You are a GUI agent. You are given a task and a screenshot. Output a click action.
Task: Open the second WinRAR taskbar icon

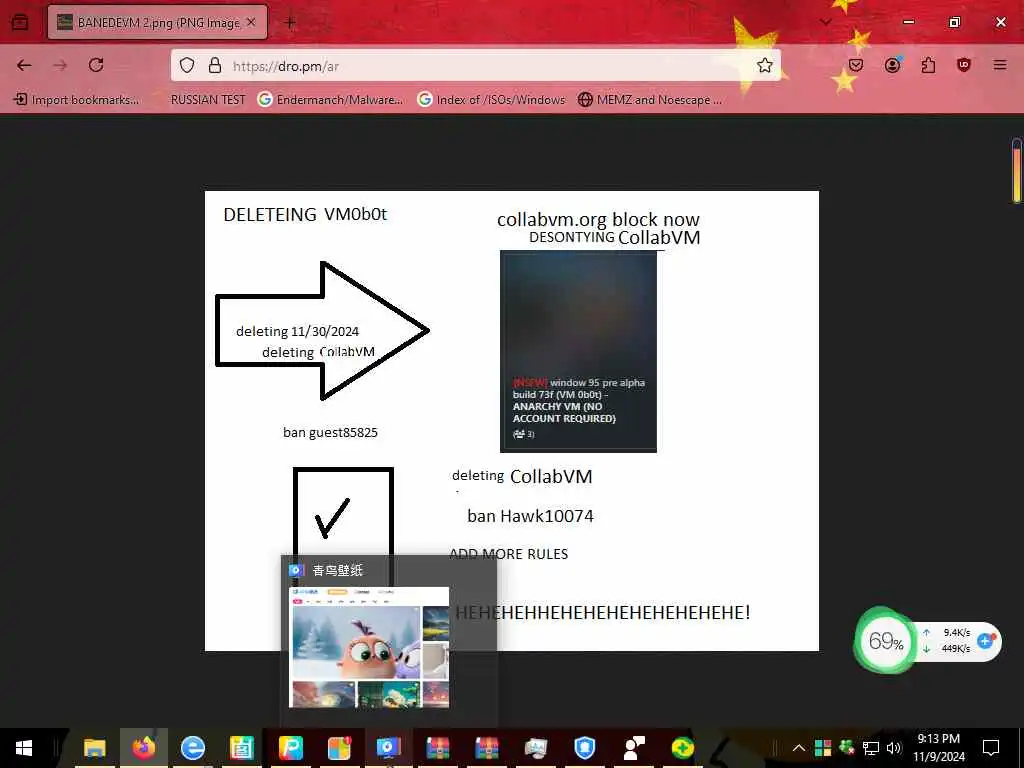tap(487, 748)
